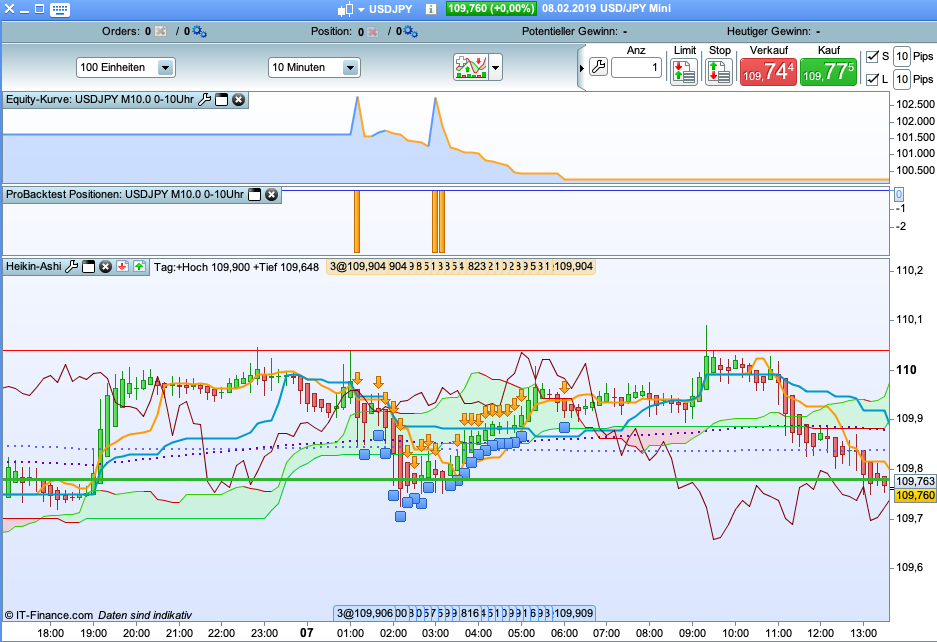The width and height of the screenshot is (937, 642).
Task: Click the Equity-Kurve: USDJPY M10.0 0-10Uhr label
Action: tap(100, 99)
